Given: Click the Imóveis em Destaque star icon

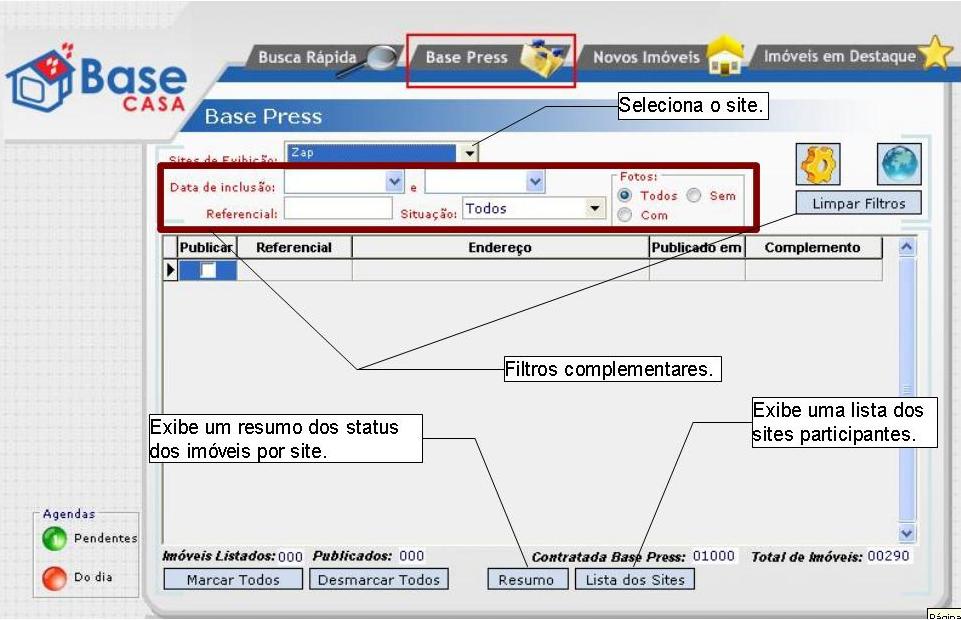Looking at the screenshot, I should tap(935, 54).
